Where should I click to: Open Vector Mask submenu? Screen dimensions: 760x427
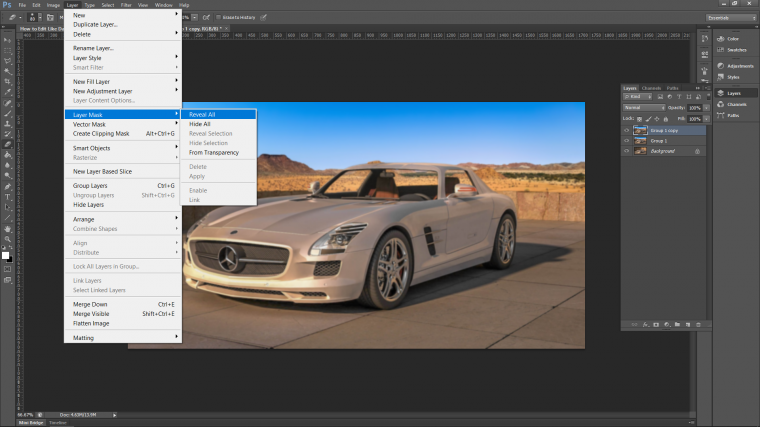(x=123, y=125)
